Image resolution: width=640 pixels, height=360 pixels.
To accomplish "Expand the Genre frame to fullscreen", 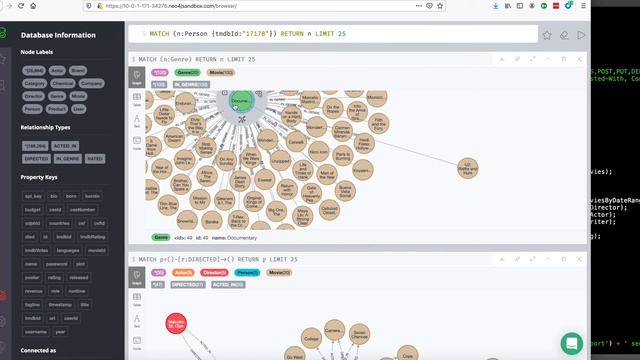I will click(x=533, y=59).
